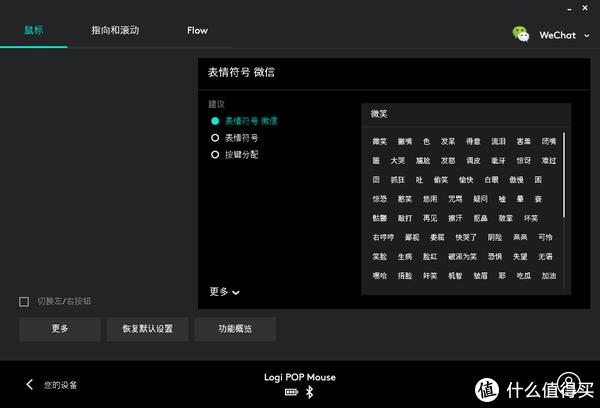The image size is (600, 408).
Task: Select the 表情符号 微信 radio option
Action: (x=215, y=121)
